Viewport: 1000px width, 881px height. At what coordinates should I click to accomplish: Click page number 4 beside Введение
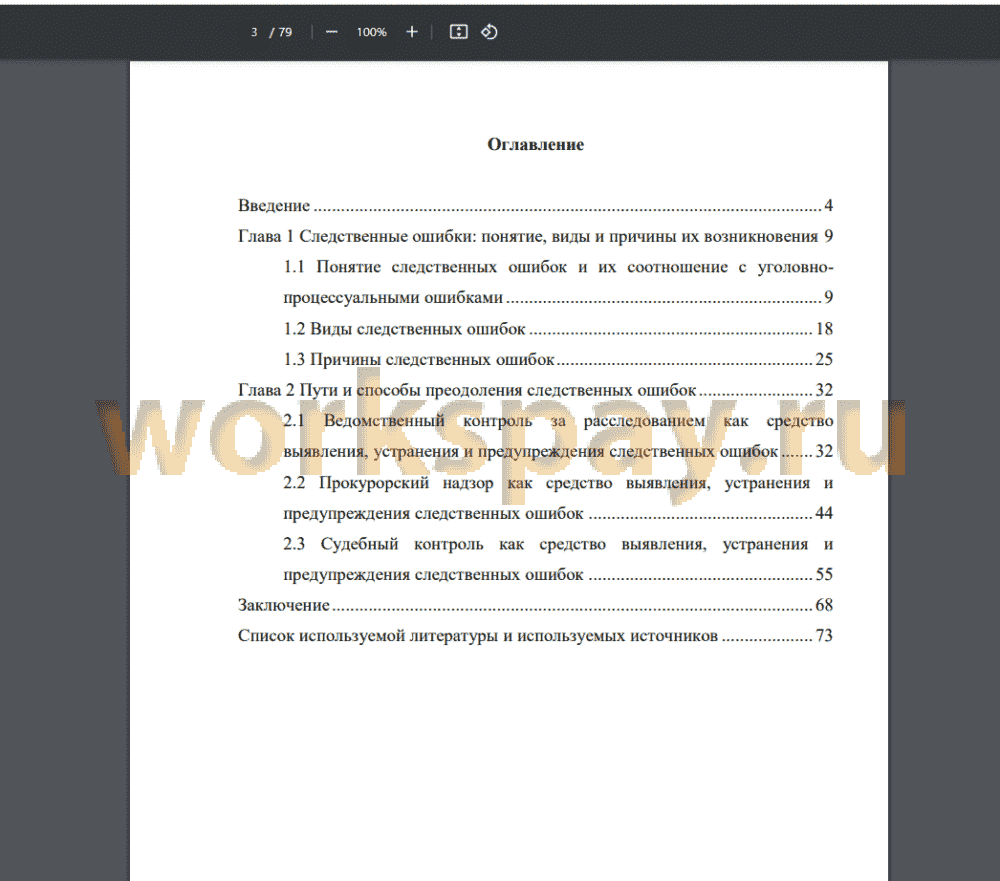pyautogui.click(x=828, y=205)
